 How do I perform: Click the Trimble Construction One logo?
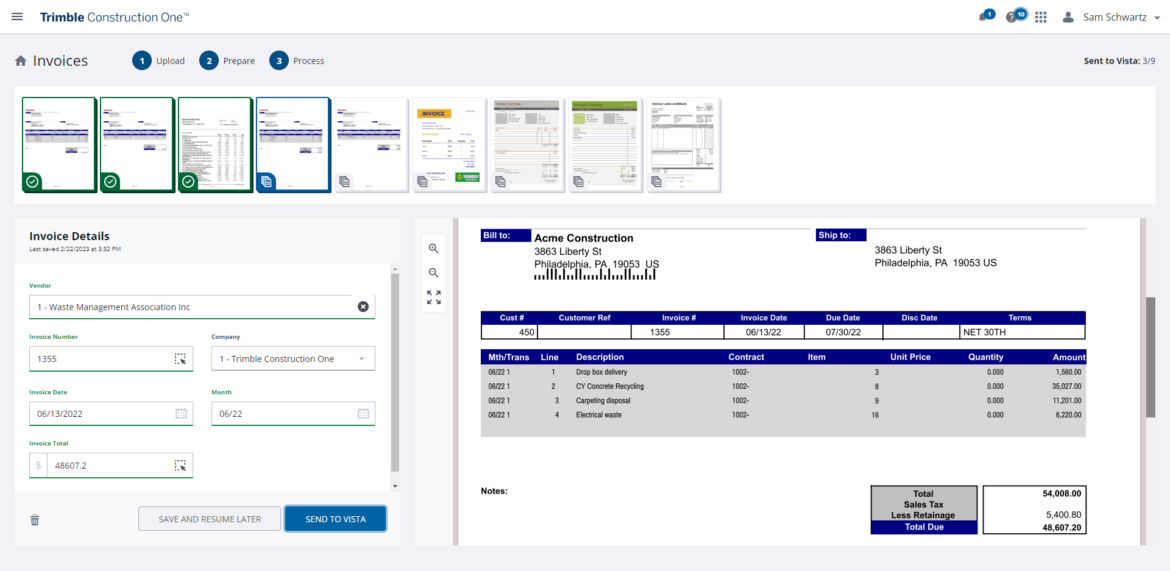(114, 16)
